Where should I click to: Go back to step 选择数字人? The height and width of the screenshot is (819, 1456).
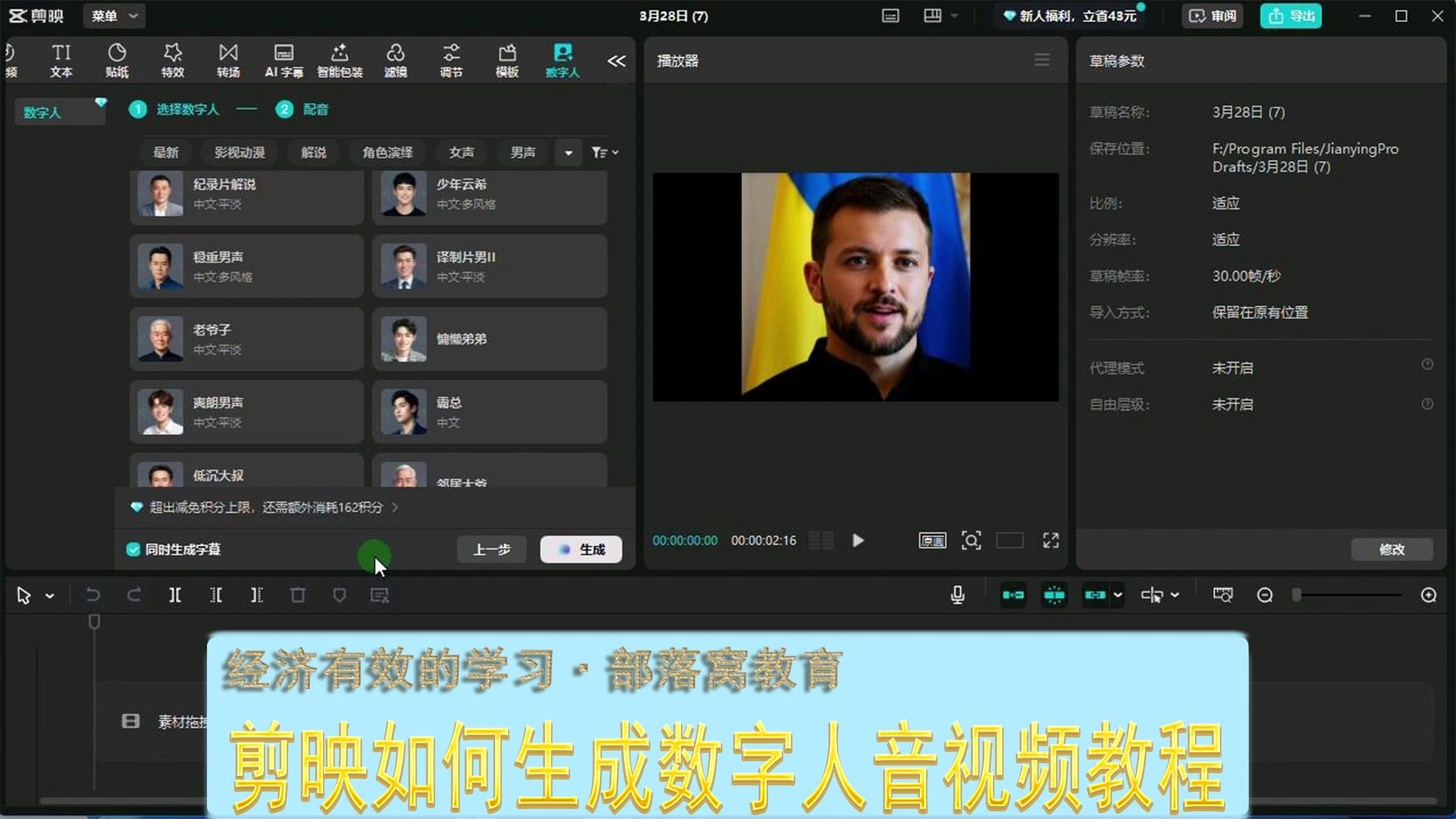tap(174, 109)
